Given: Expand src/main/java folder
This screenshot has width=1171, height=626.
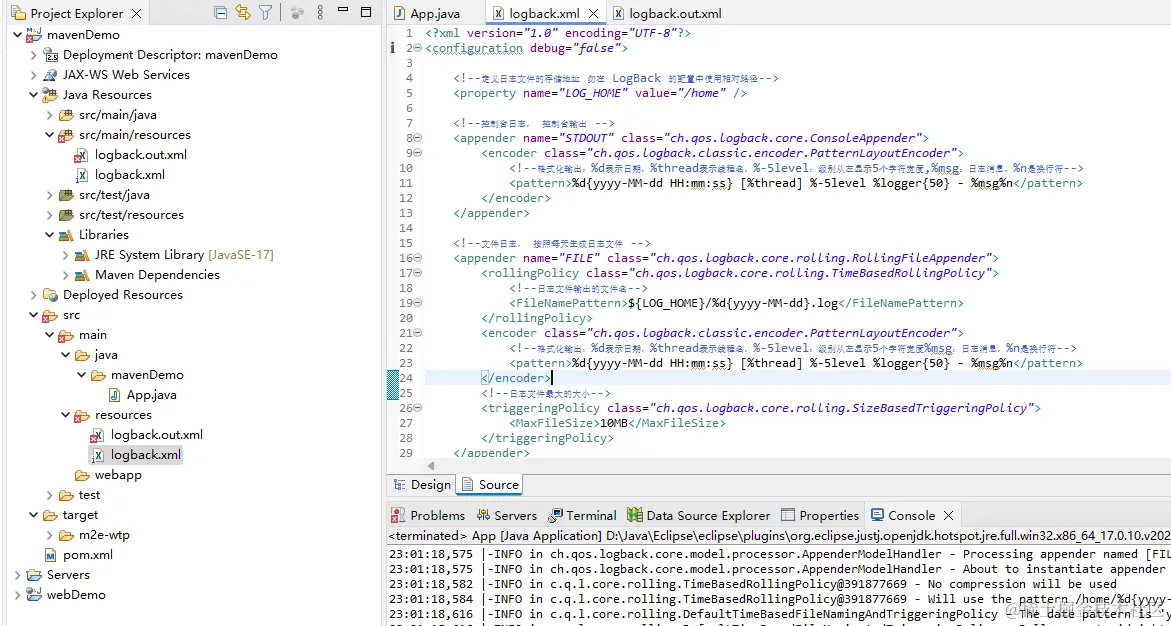Looking at the screenshot, I should click(x=49, y=115).
